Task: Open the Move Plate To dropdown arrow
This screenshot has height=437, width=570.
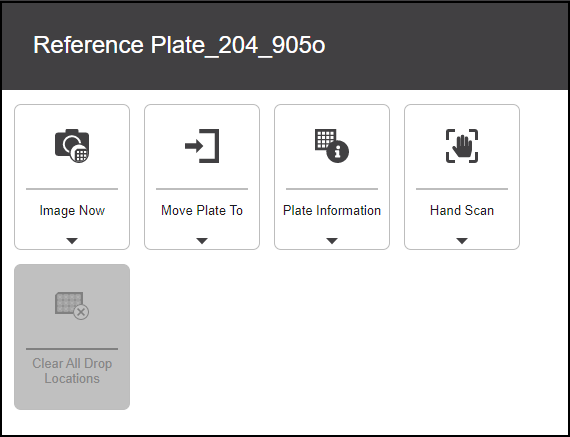Action: pyautogui.click(x=202, y=241)
